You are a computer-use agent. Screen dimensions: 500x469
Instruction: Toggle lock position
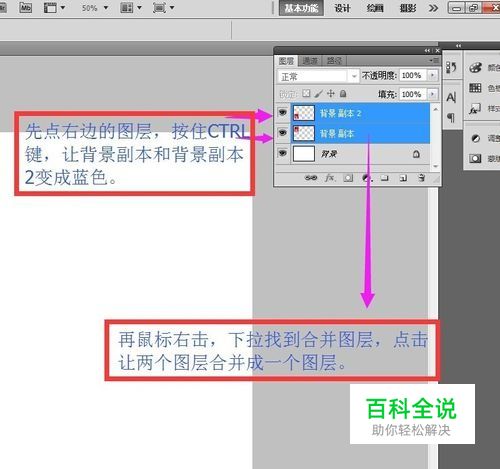point(331,94)
